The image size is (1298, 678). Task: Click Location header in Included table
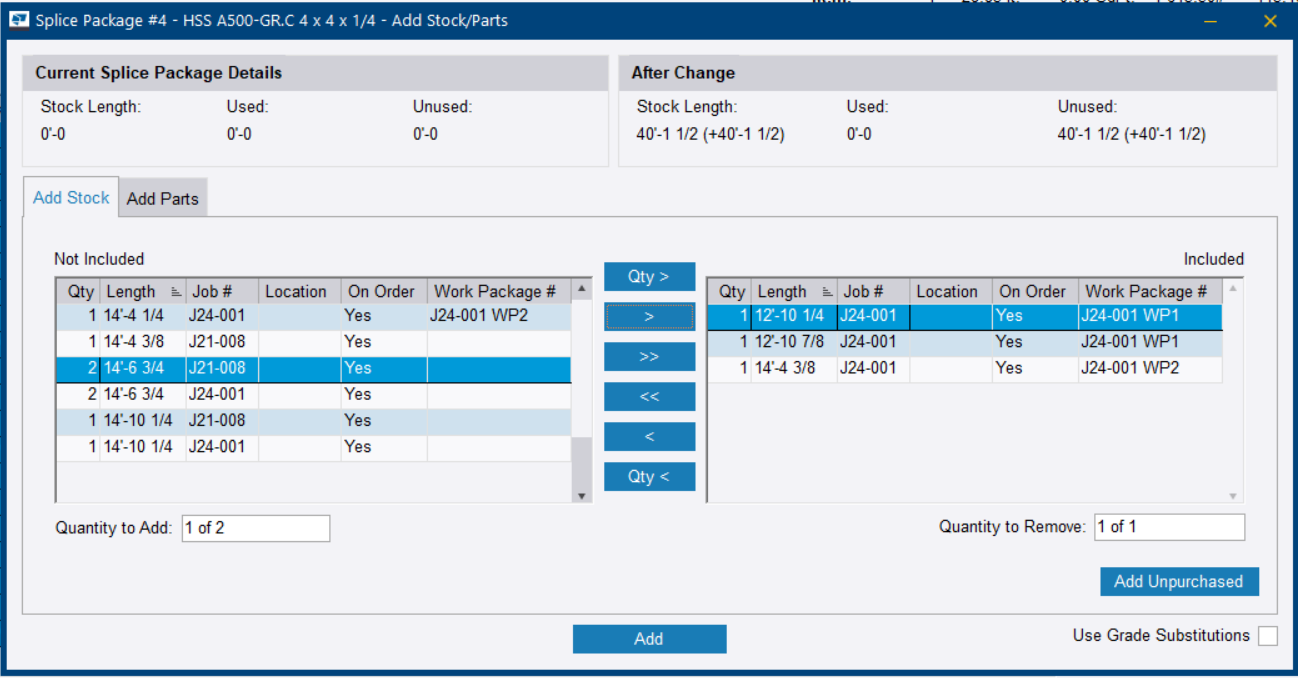click(x=950, y=292)
